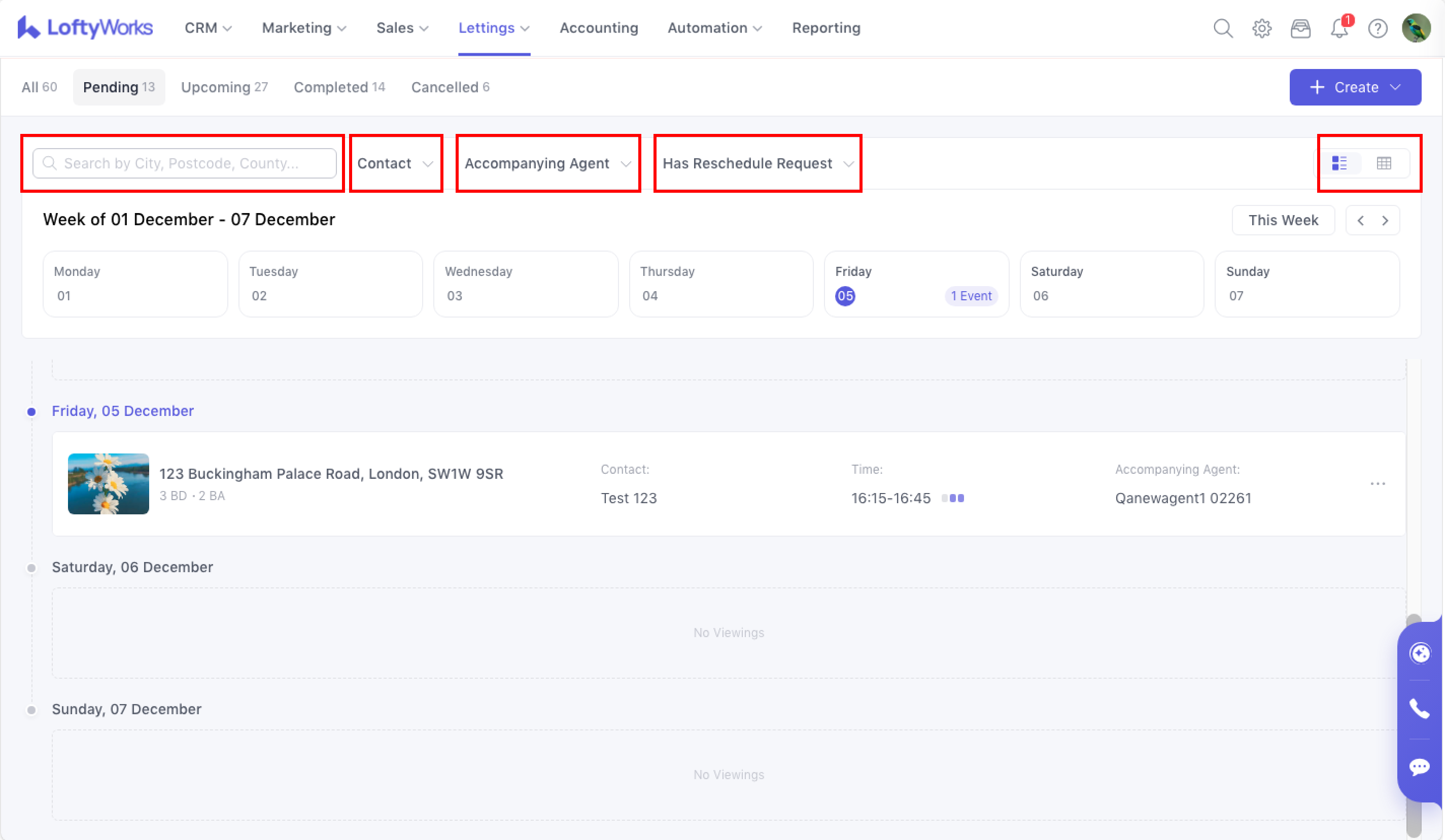Screen dimensions: 1445x840
Task: Switch to the Upcoming tab
Action: [x=224, y=87]
